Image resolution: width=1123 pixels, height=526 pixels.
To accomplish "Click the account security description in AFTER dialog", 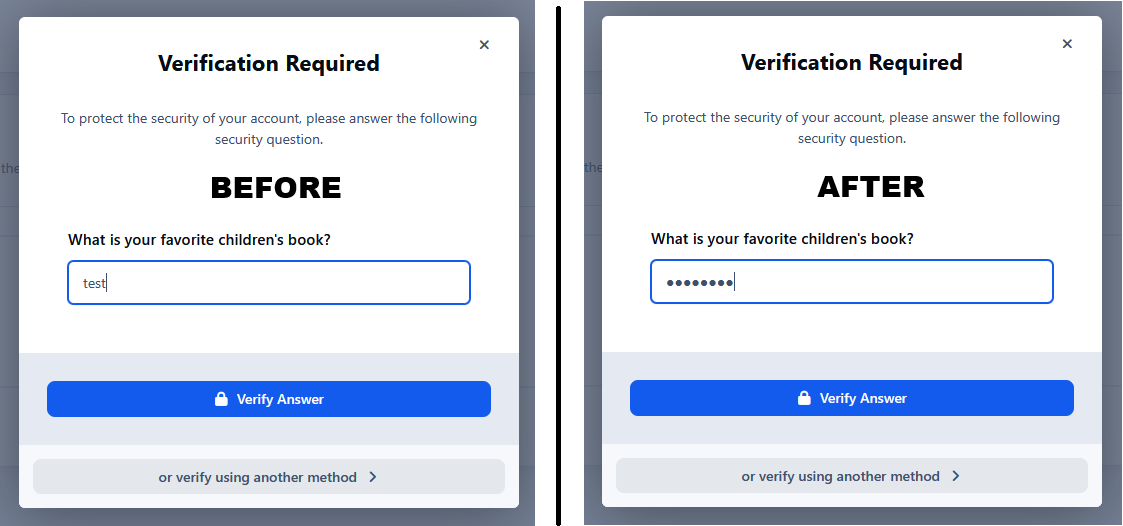I will (852, 128).
